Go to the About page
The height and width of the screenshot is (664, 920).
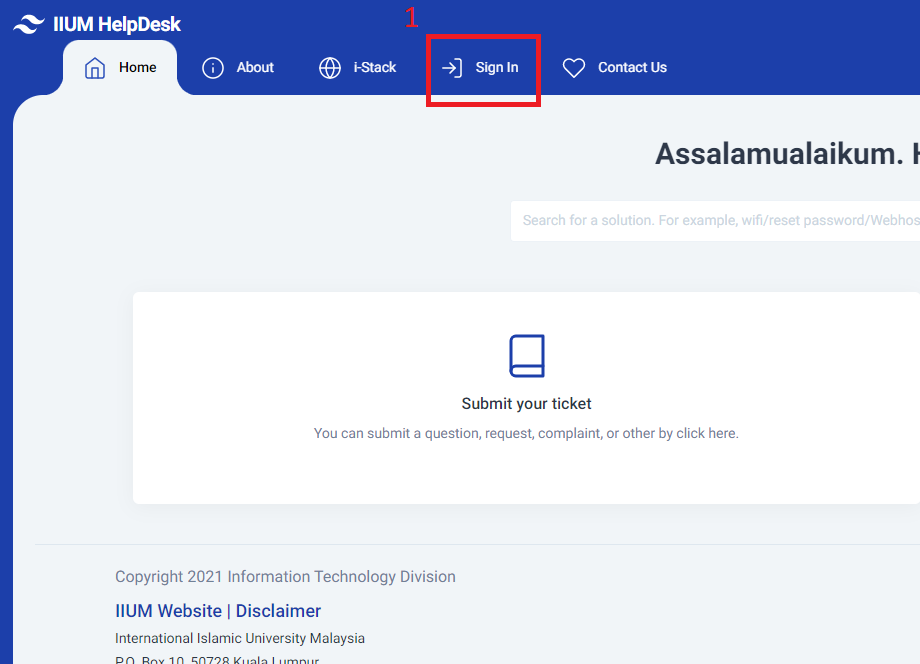255,68
